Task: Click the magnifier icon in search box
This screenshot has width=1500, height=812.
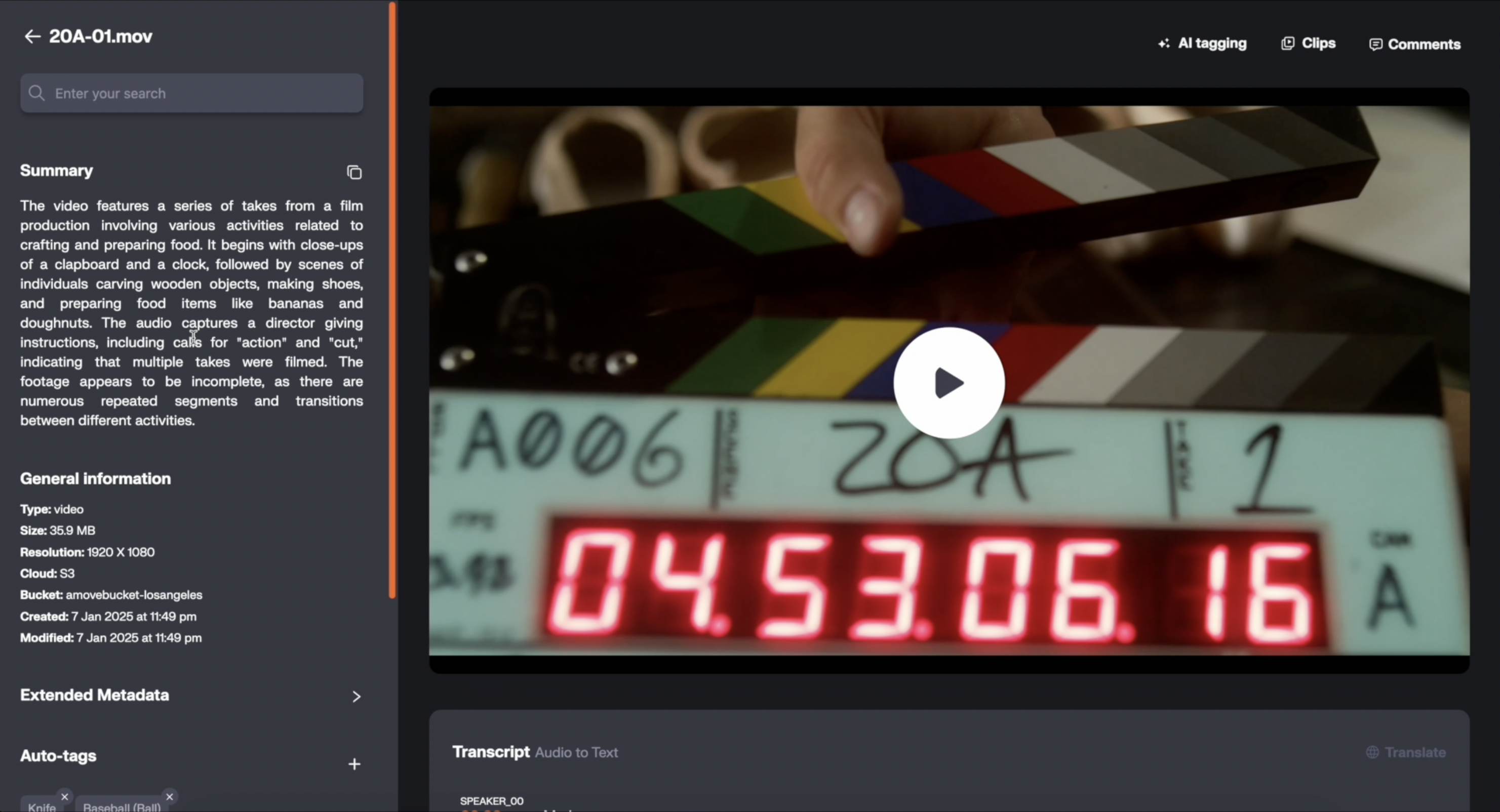Action: click(36, 93)
